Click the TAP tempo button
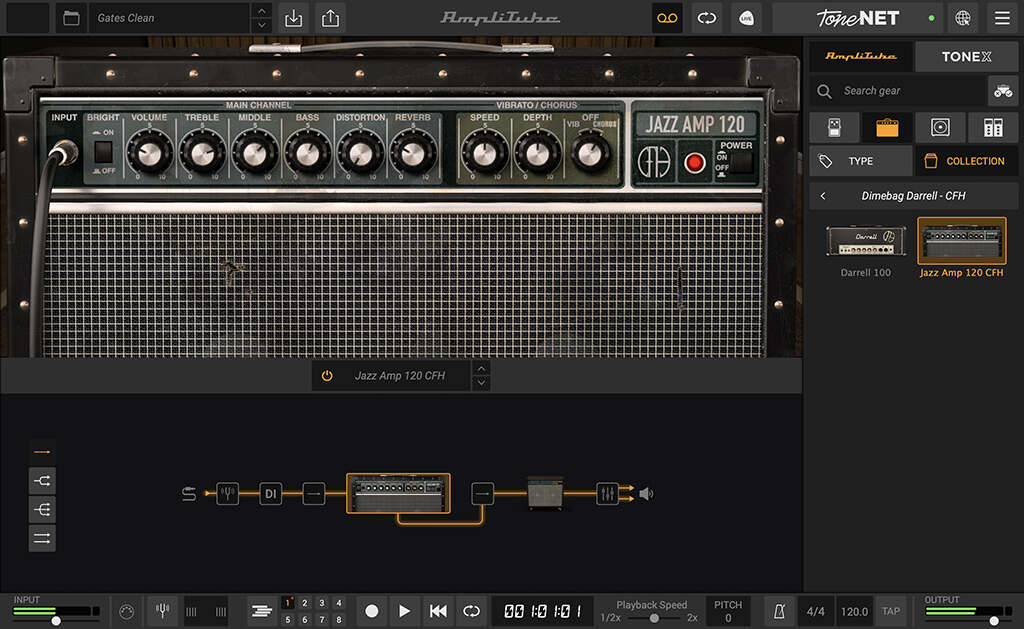The width and height of the screenshot is (1024, 629). (890, 611)
